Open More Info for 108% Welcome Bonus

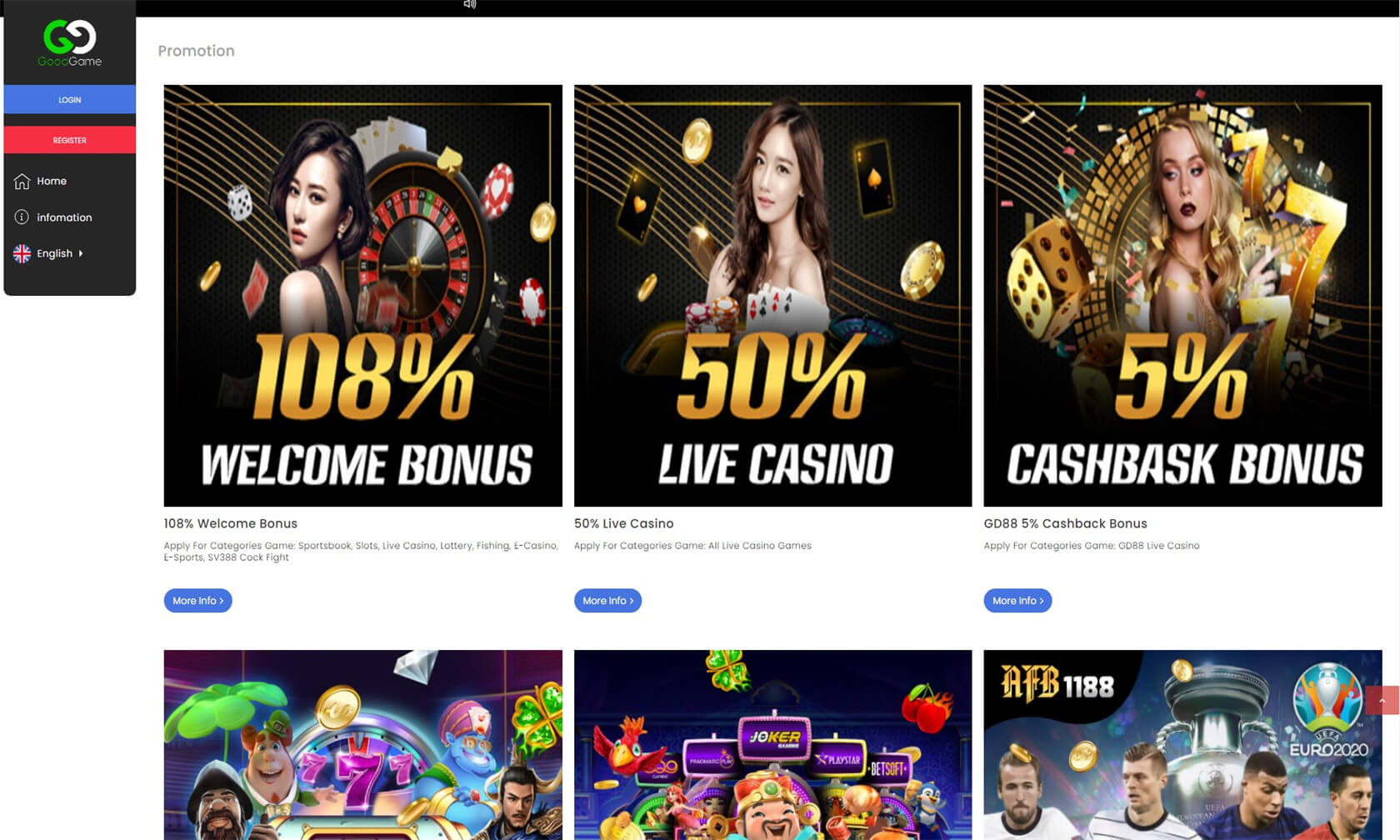pyautogui.click(x=197, y=601)
